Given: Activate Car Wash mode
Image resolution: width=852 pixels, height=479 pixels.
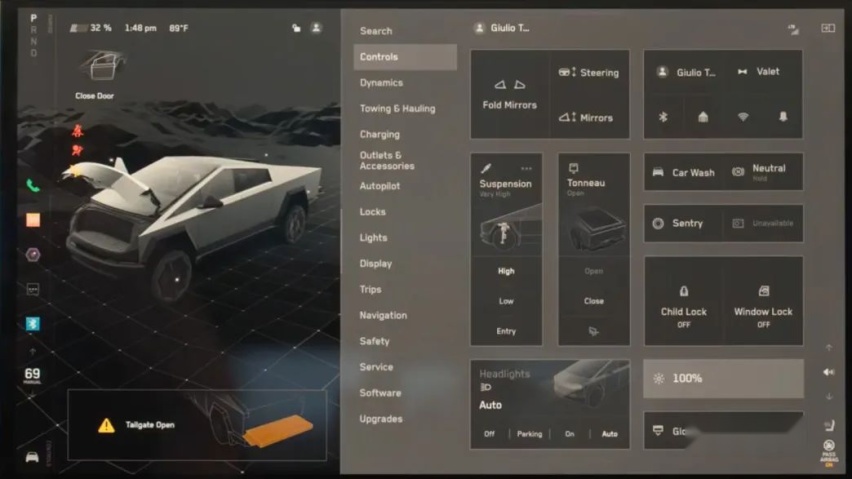Looking at the screenshot, I should coord(684,172).
